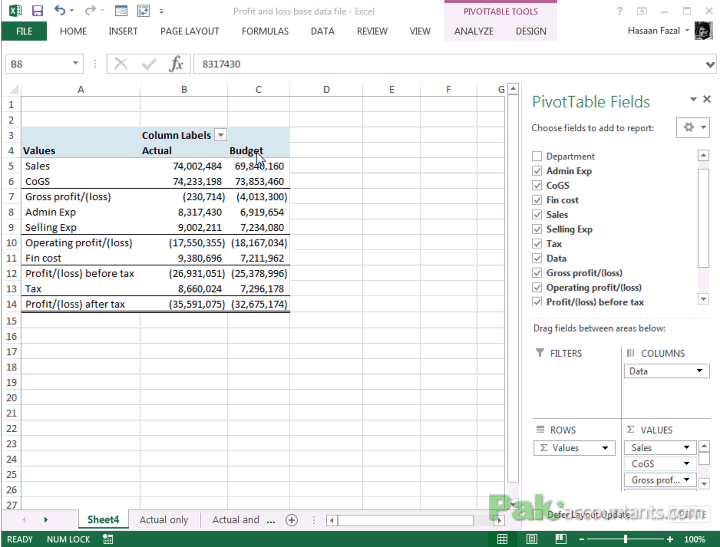Click the user account photo
This screenshot has width=720, height=547.
pos(703,30)
